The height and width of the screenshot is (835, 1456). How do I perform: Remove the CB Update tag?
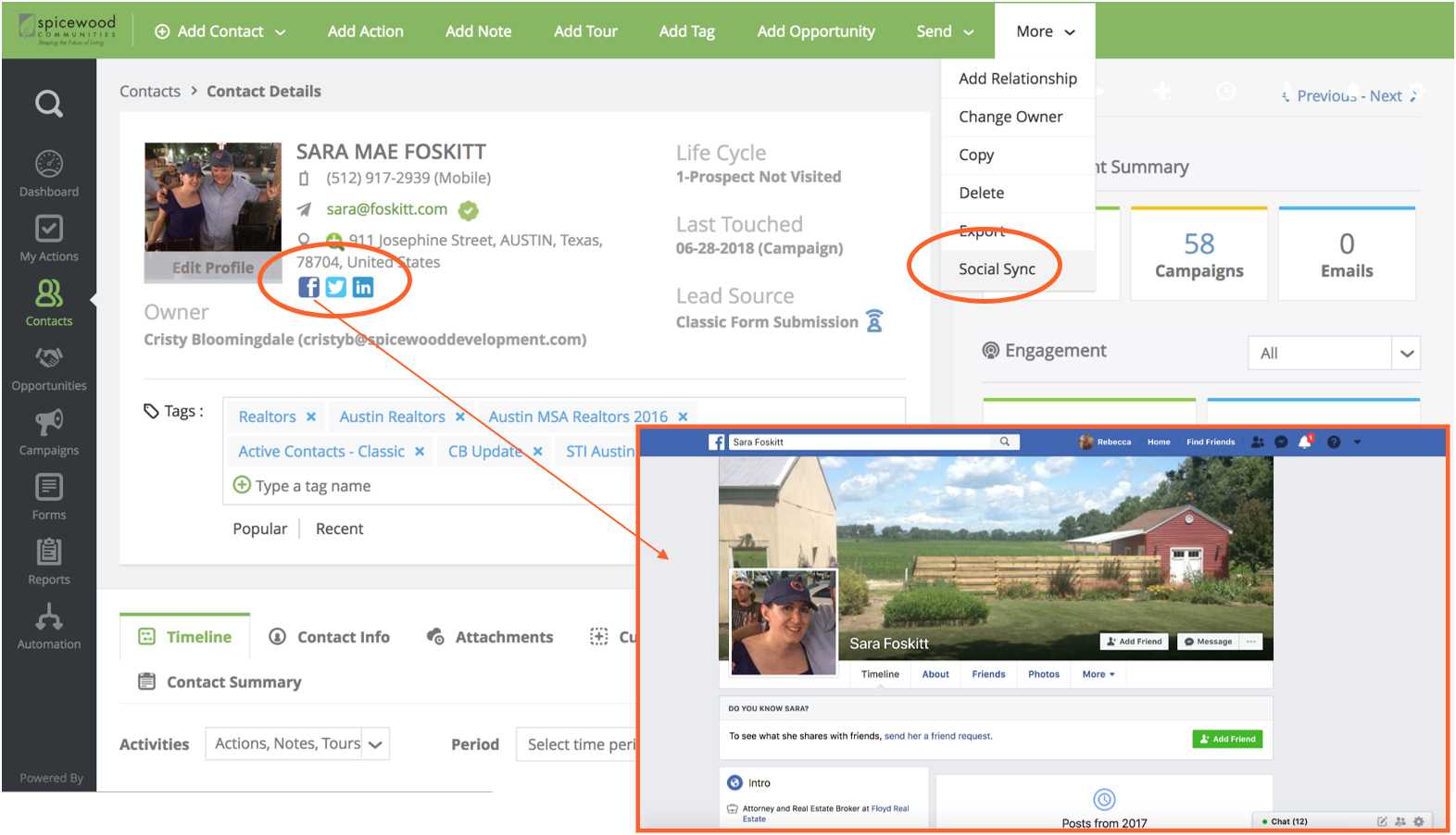point(537,451)
